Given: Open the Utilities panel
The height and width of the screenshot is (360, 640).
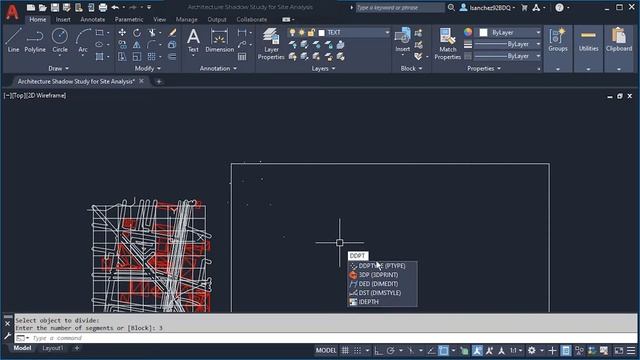Looking at the screenshot, I should tap(588, 48).
